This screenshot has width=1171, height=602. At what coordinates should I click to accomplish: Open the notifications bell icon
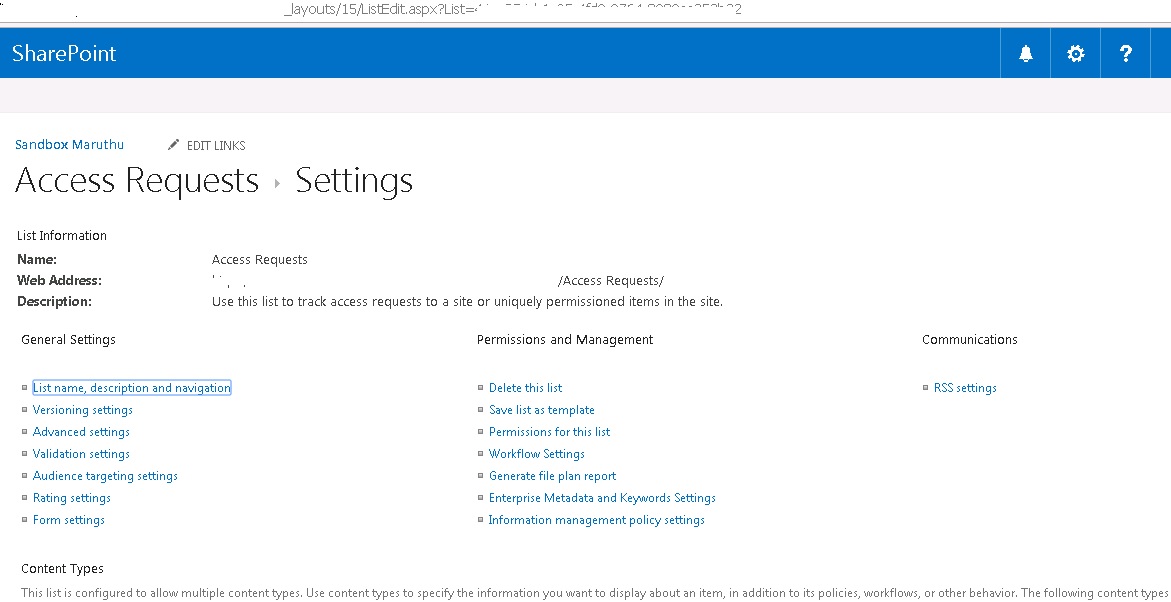1025,52
